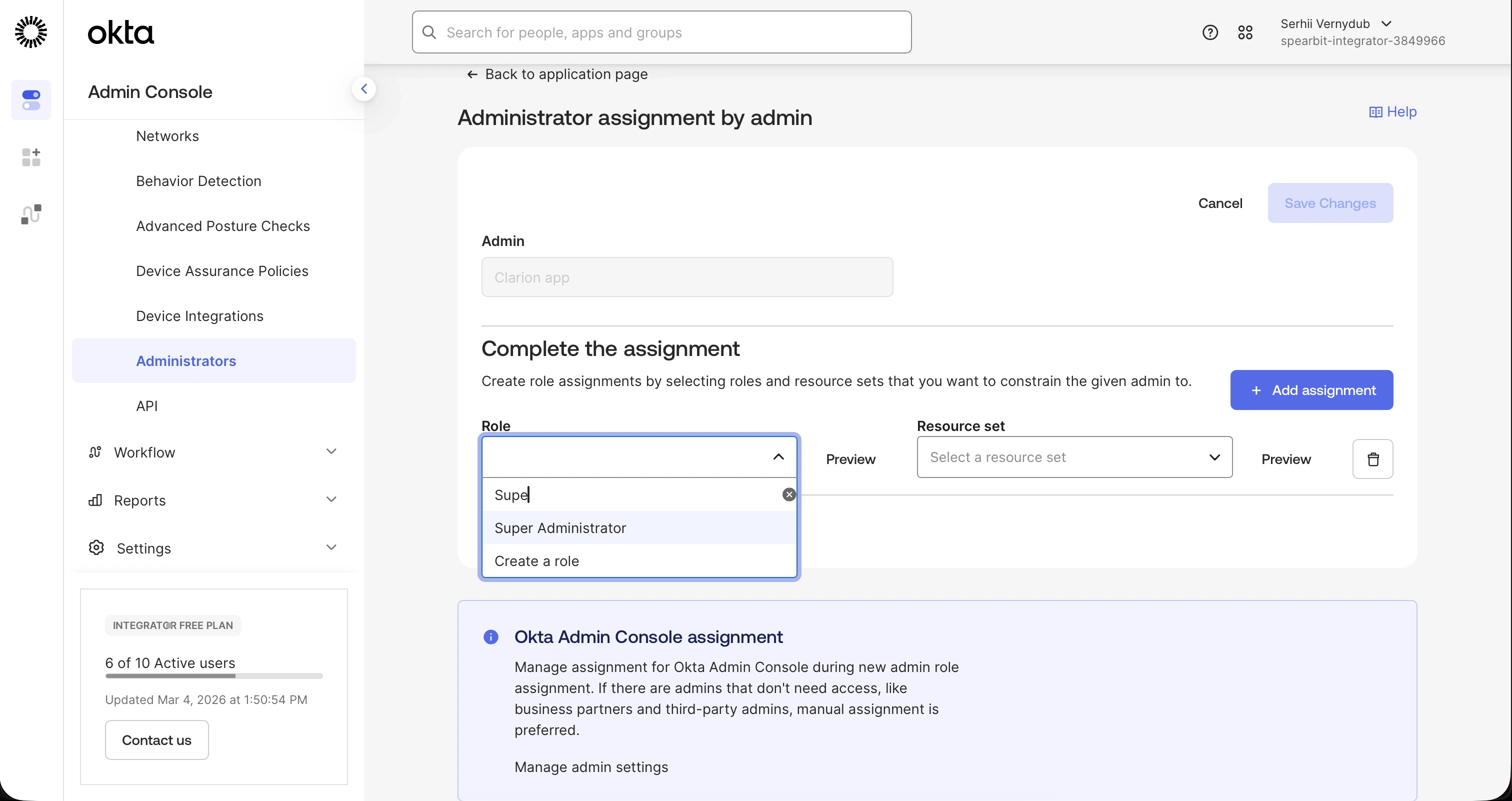Select the admin console toggle icon
1512x801 pixels.
pyautogui.click(x=31, y=100)
